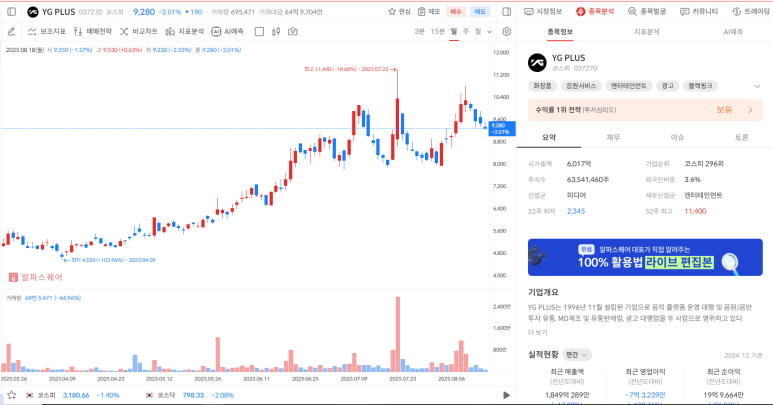Select the 3분 interval
This screenshot has height=405, width=773.
tap(420, 32)
